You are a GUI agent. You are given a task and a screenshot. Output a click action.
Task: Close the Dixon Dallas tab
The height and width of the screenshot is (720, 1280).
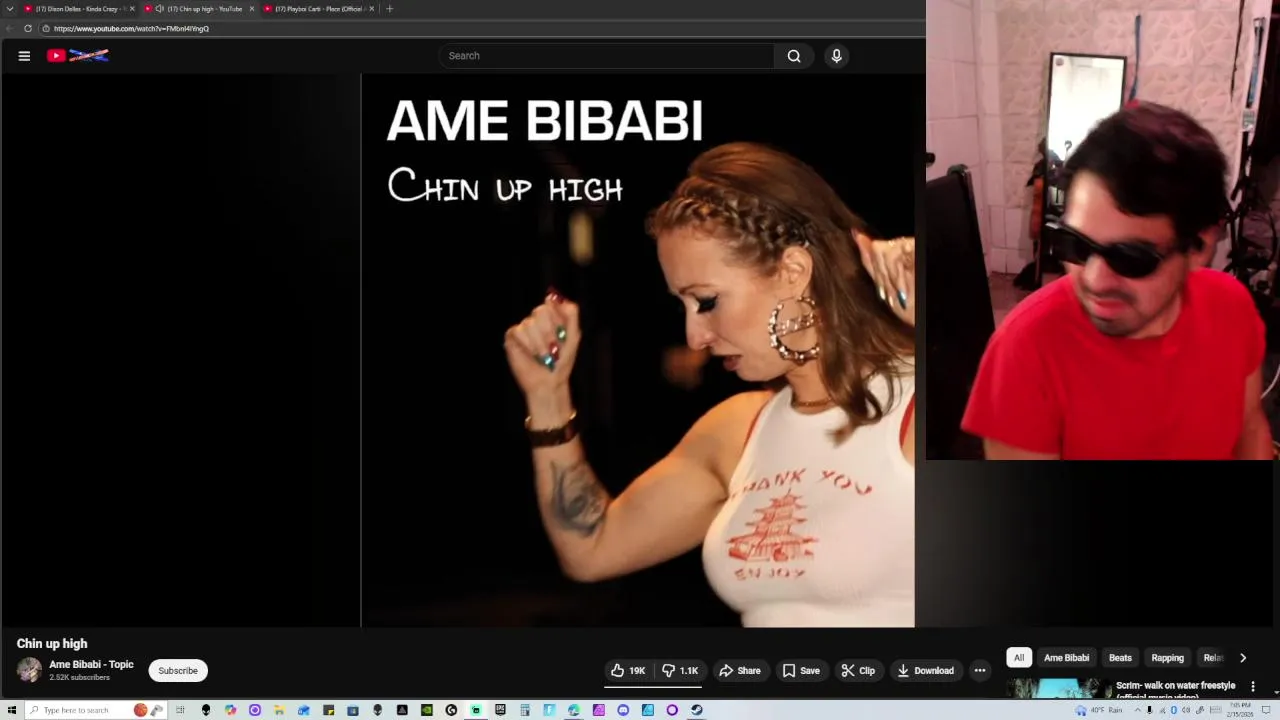(131, 9)
